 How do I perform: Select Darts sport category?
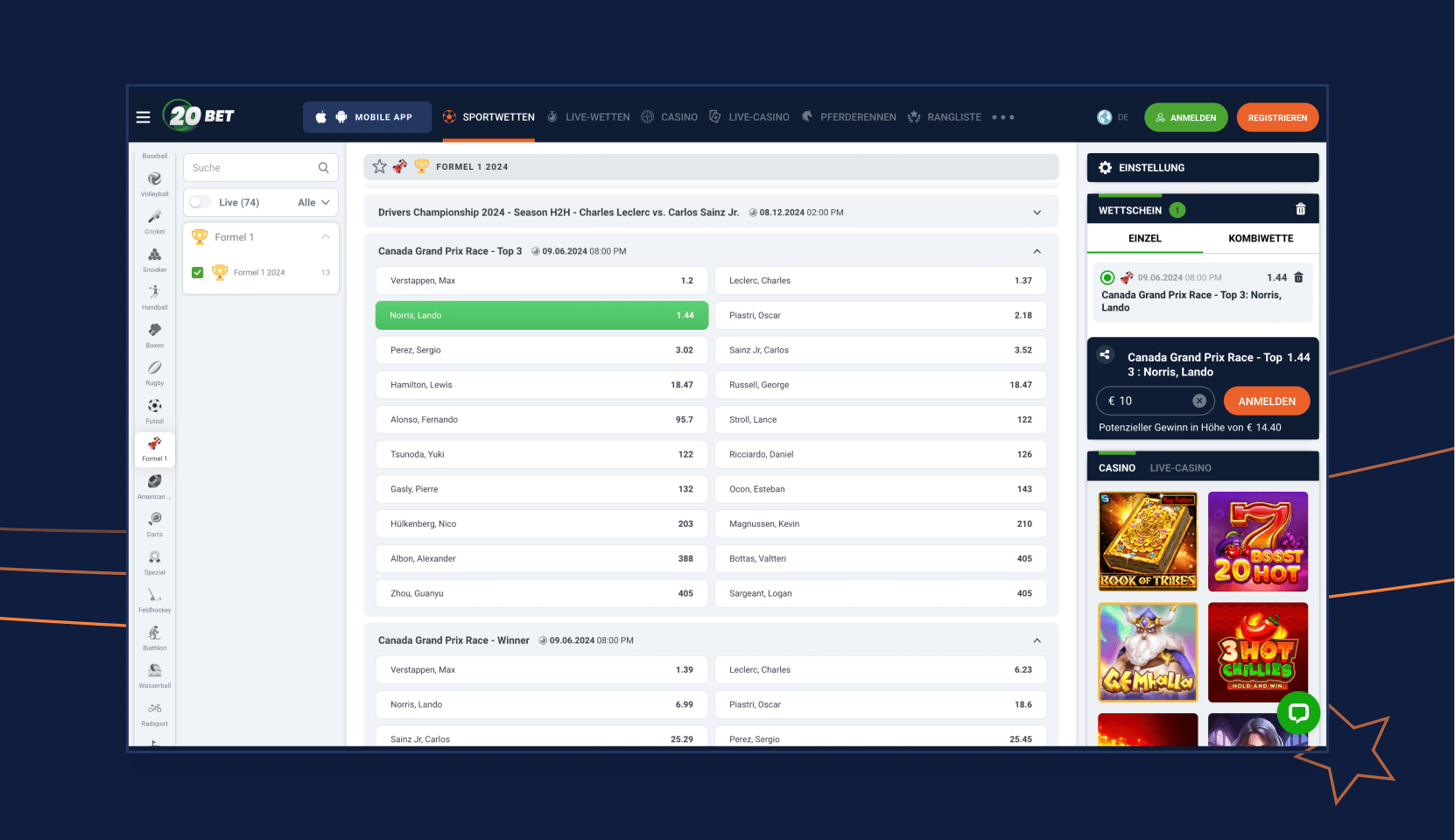pos(155,524)
